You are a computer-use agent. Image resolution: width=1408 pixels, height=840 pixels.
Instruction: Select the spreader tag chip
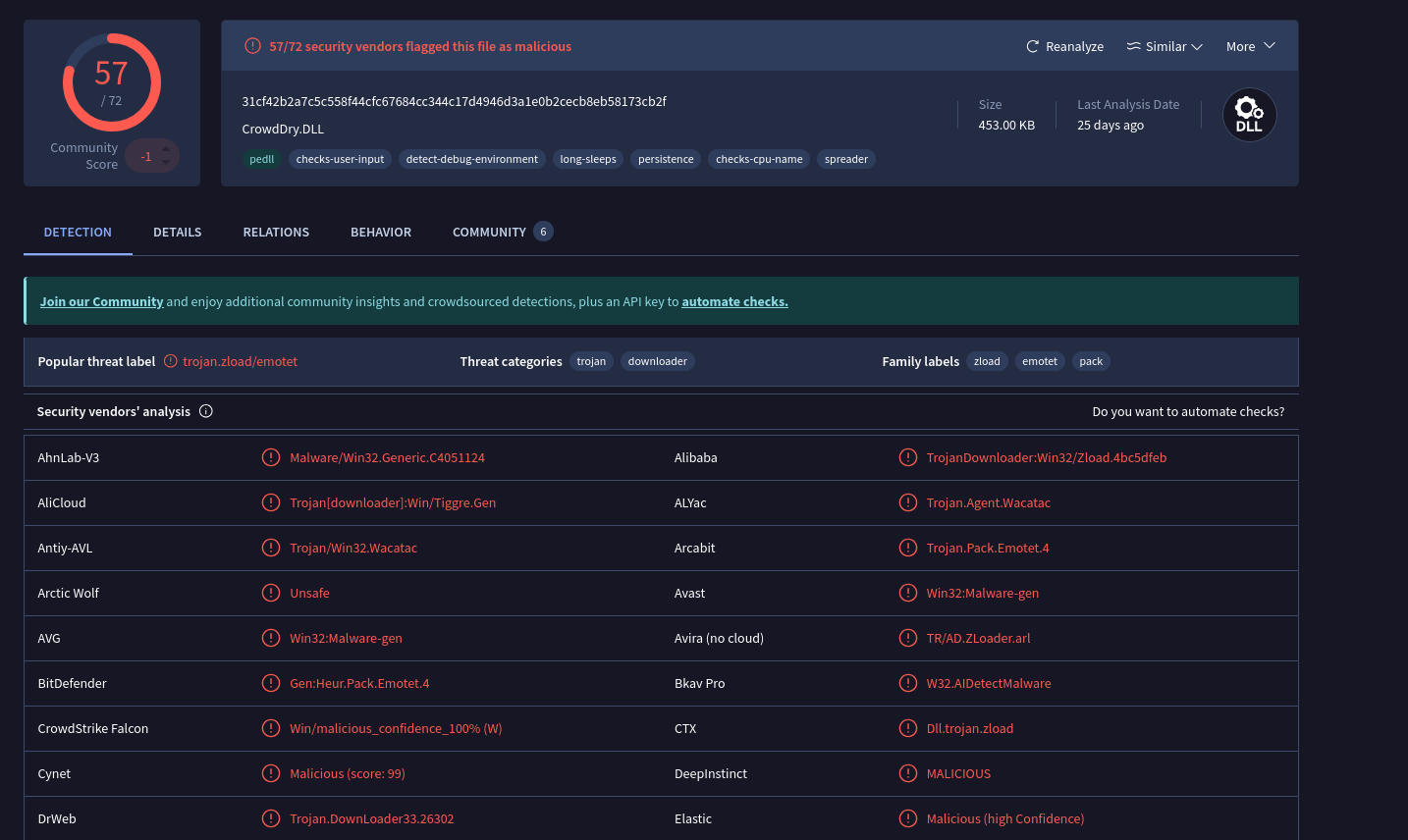(846, 159)
